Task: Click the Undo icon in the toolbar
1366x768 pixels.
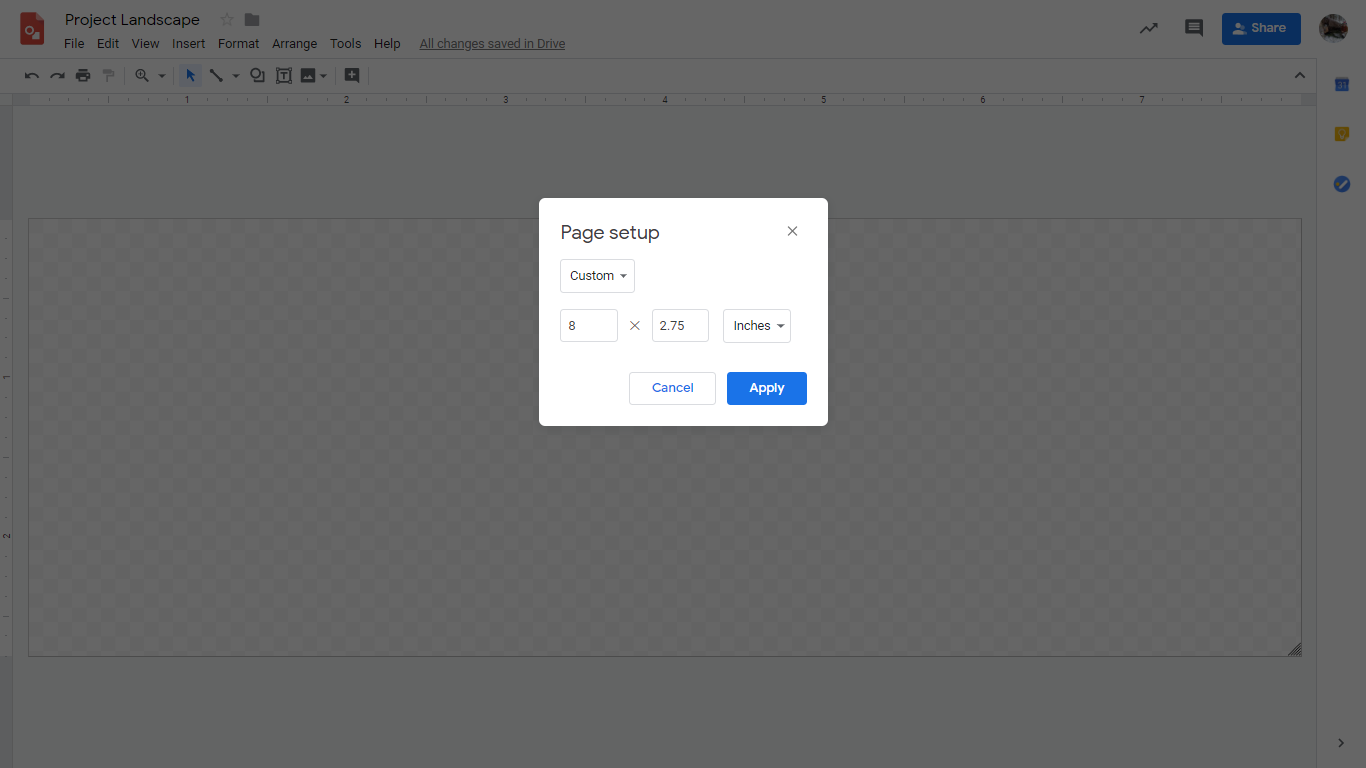Action: click(31, 75)
